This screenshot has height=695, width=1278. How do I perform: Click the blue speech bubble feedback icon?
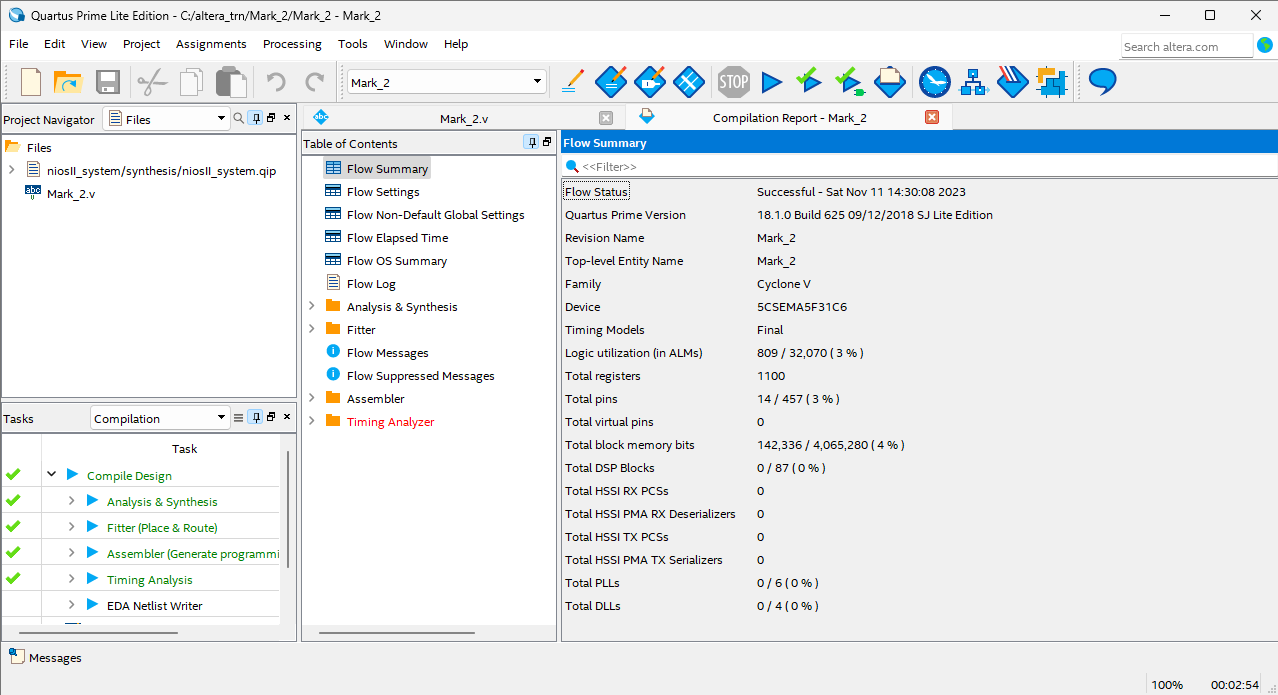1102,82
